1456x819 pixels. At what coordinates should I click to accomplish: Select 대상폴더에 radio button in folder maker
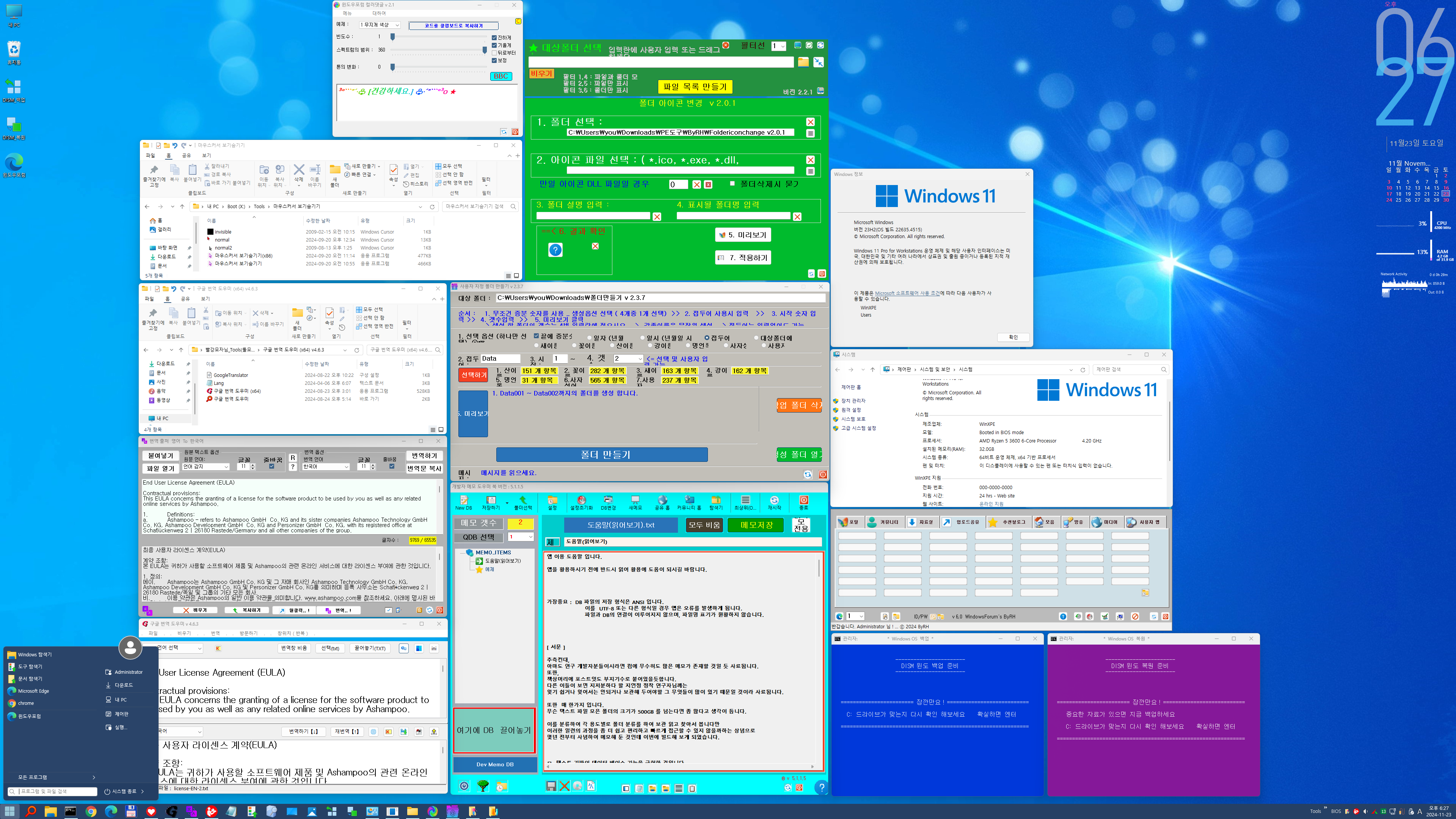756,338
